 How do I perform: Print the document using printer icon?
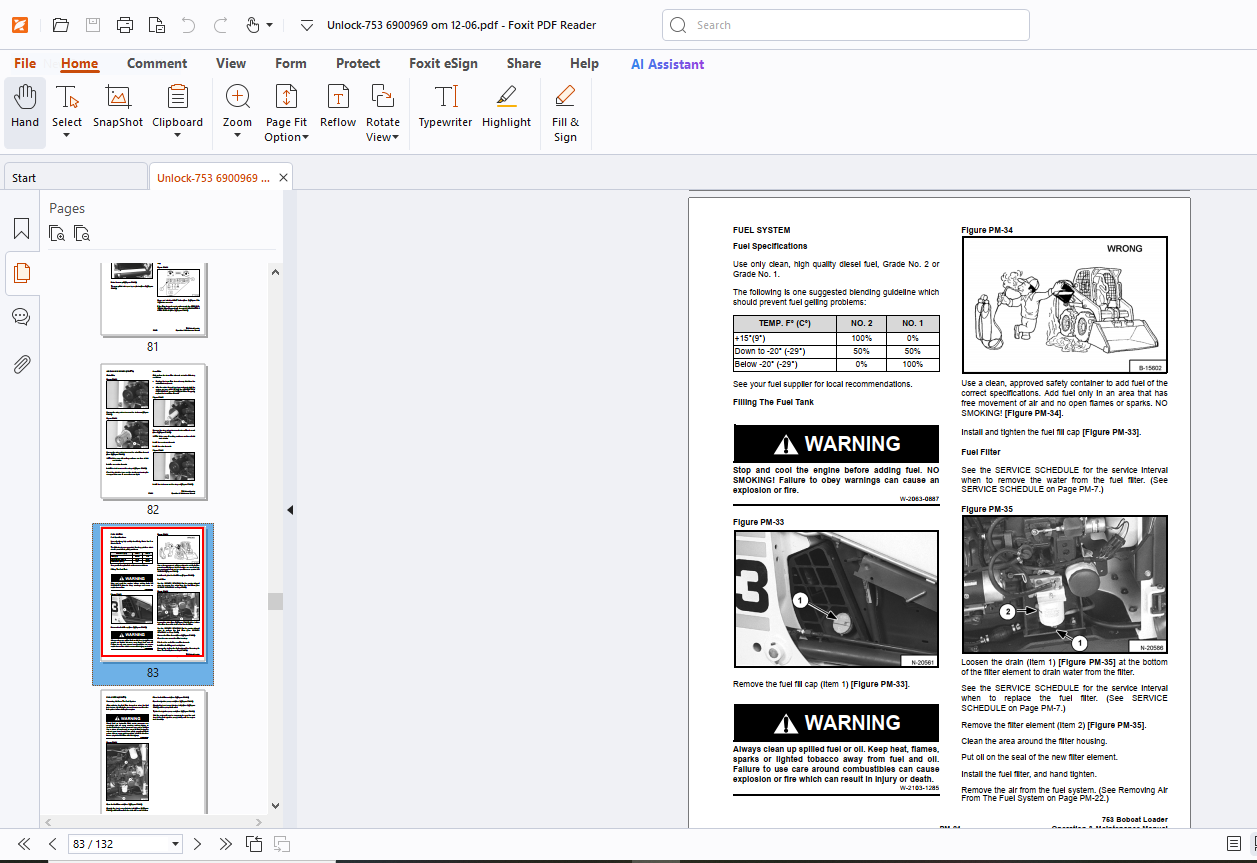[x=124, y=25]
